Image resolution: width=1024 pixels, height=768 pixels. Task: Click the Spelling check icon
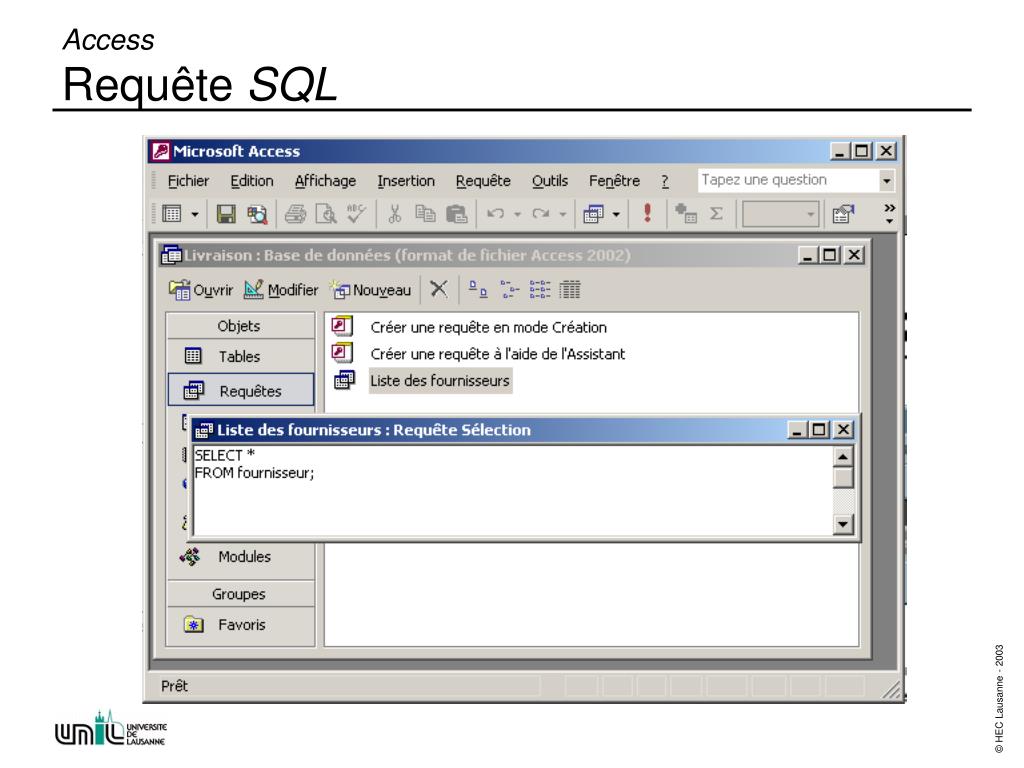click(x=357, y=214)
